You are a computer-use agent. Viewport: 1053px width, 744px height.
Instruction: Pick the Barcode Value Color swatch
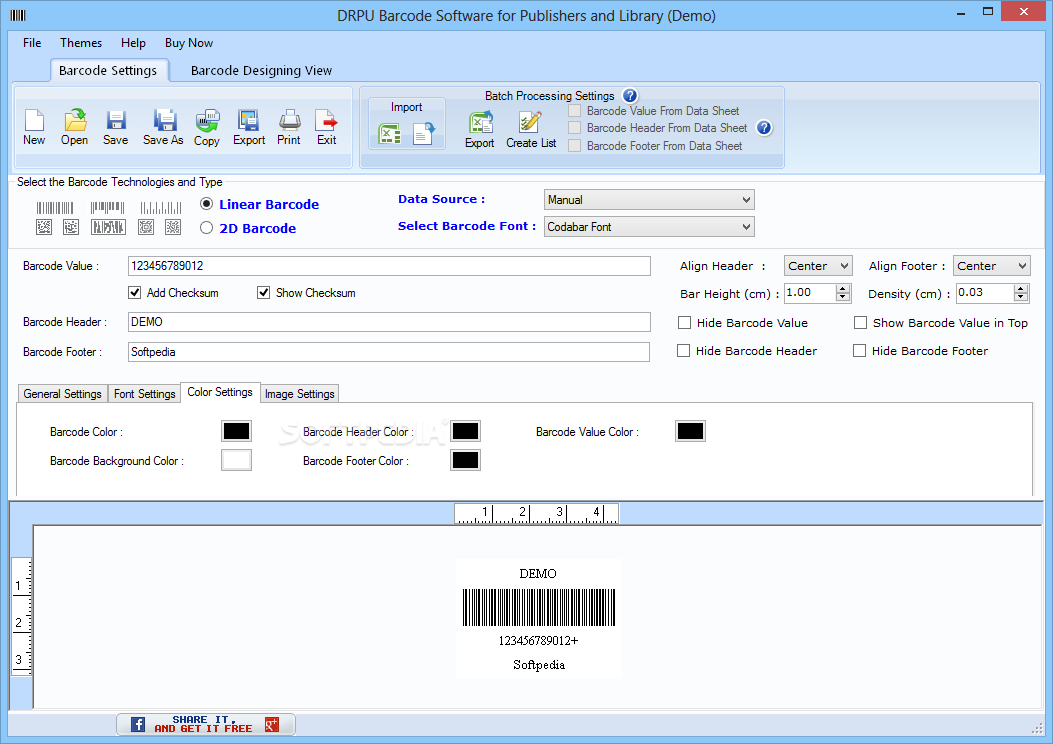(x=690, y=431)
